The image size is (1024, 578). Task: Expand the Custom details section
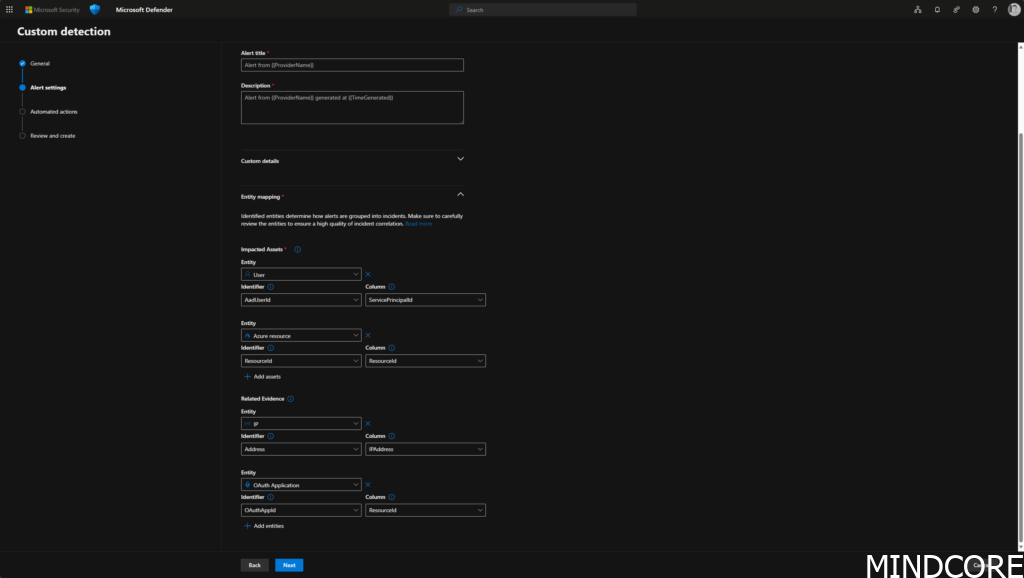pyautogui.click(x=460, y=159)
